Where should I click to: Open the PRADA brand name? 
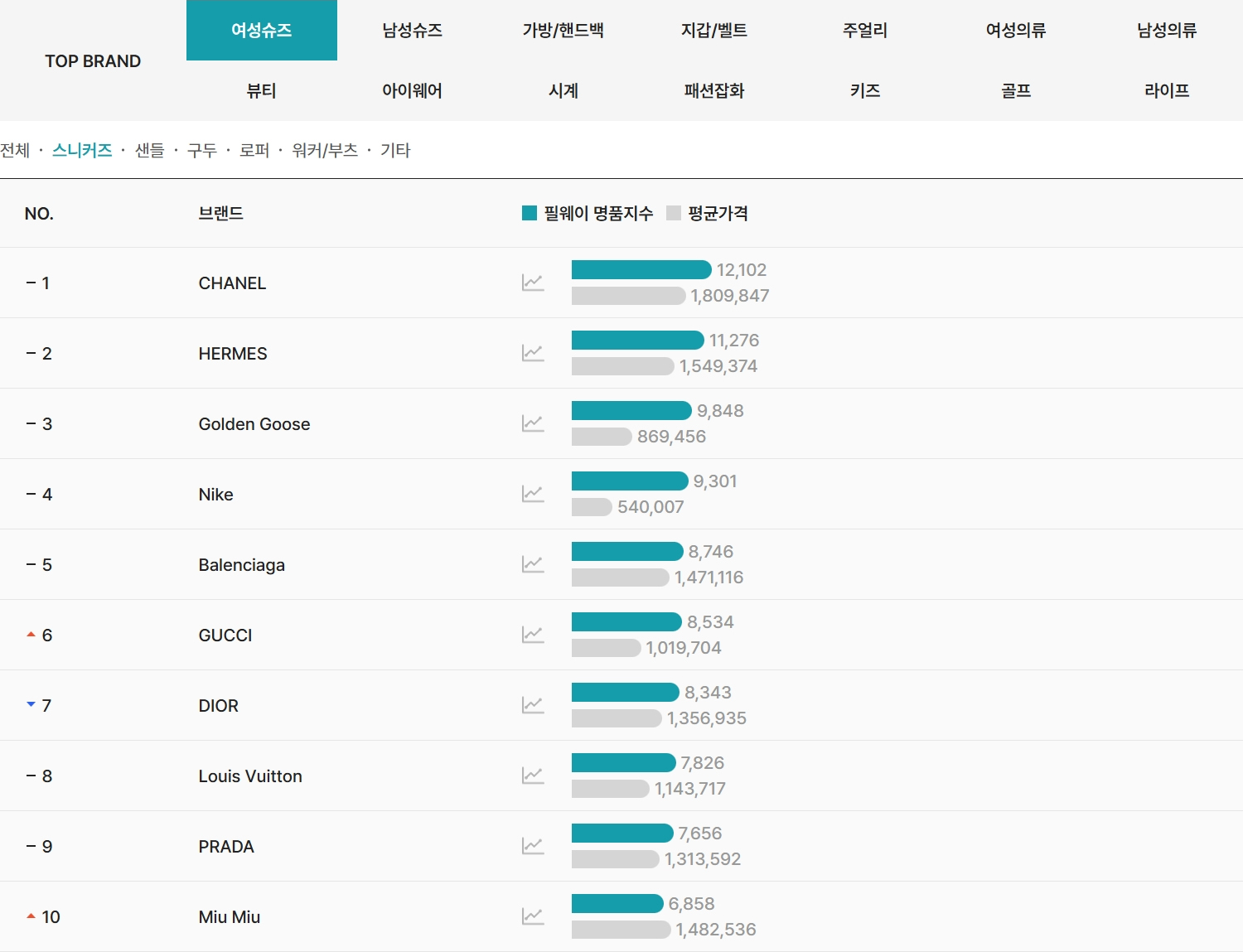[x=226, y=847]
